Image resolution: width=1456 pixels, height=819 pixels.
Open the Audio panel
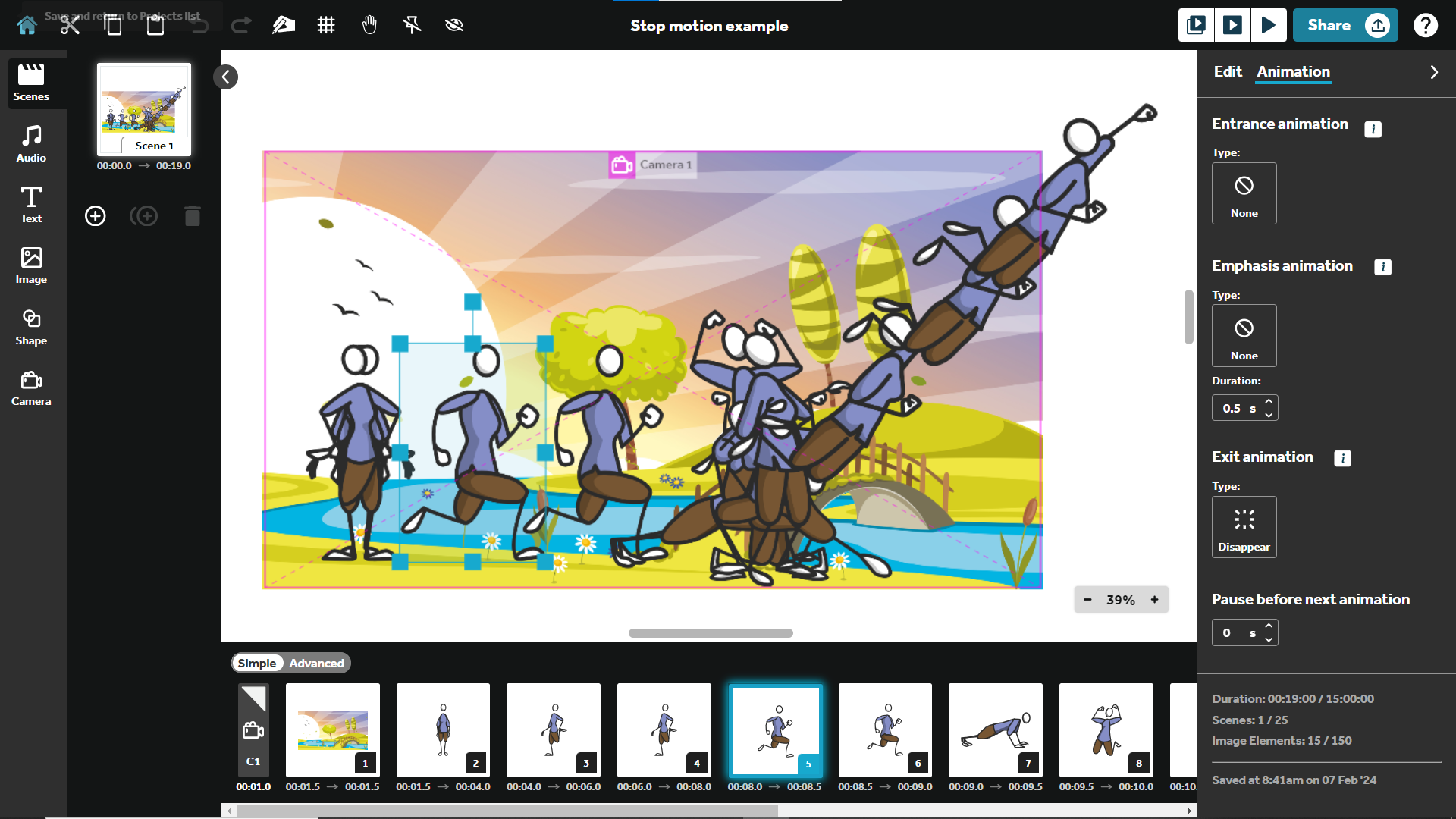click(31, 143)
